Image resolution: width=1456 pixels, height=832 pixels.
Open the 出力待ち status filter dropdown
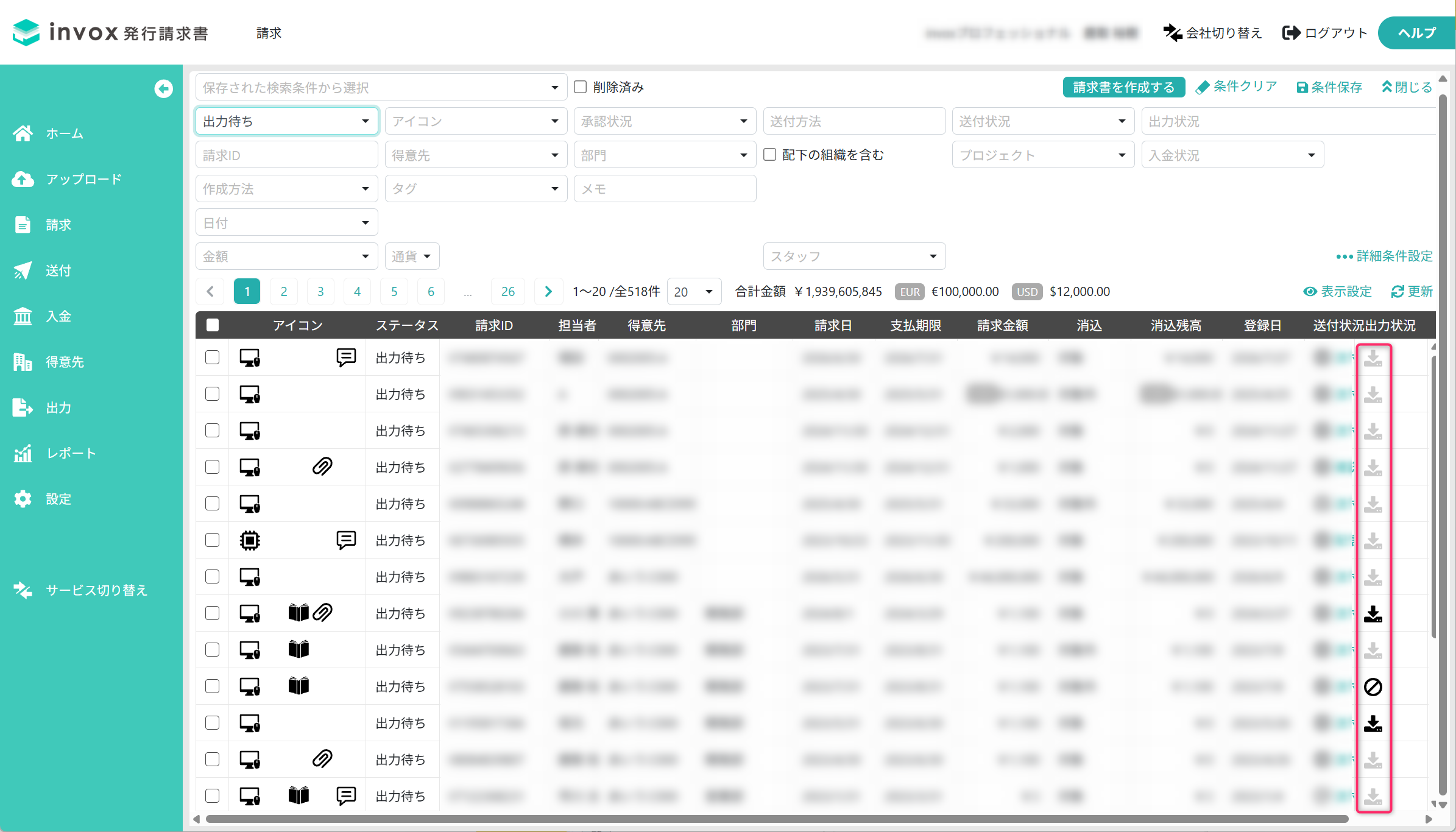[287, 121]
